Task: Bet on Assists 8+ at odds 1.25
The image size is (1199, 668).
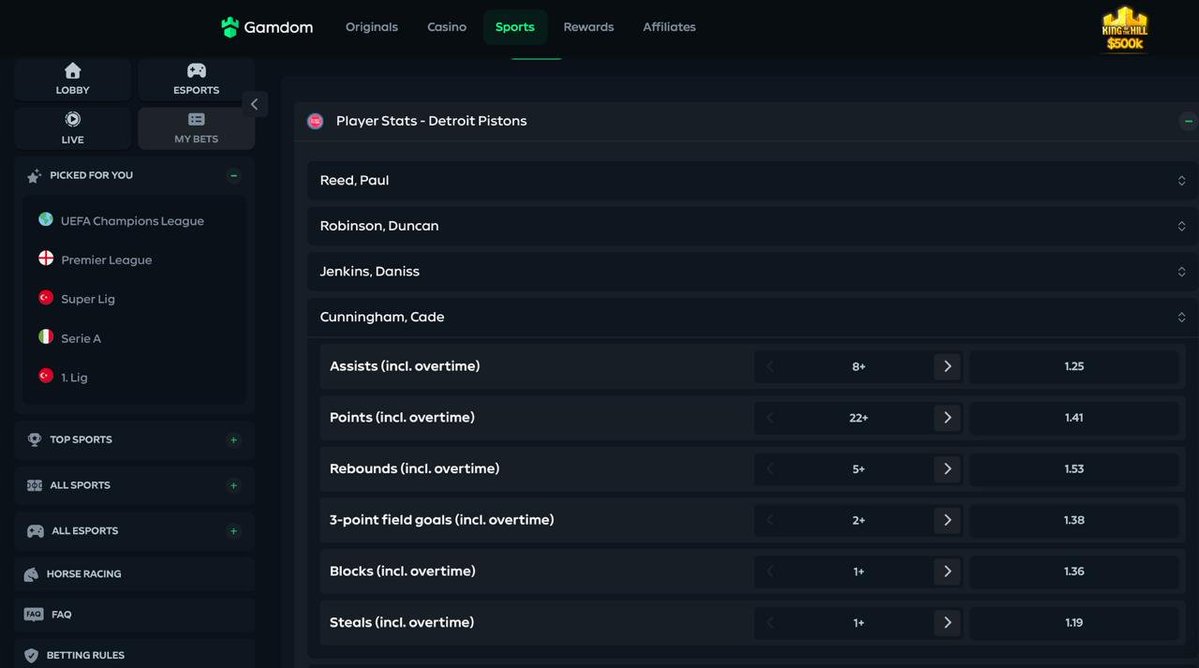Action: click(x=1074, y=367)
